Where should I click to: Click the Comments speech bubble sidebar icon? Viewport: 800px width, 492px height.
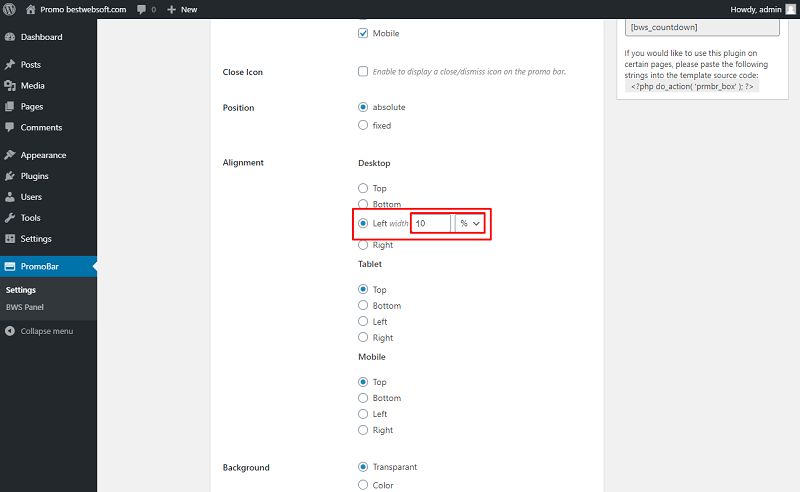click(x=10, y=127)
